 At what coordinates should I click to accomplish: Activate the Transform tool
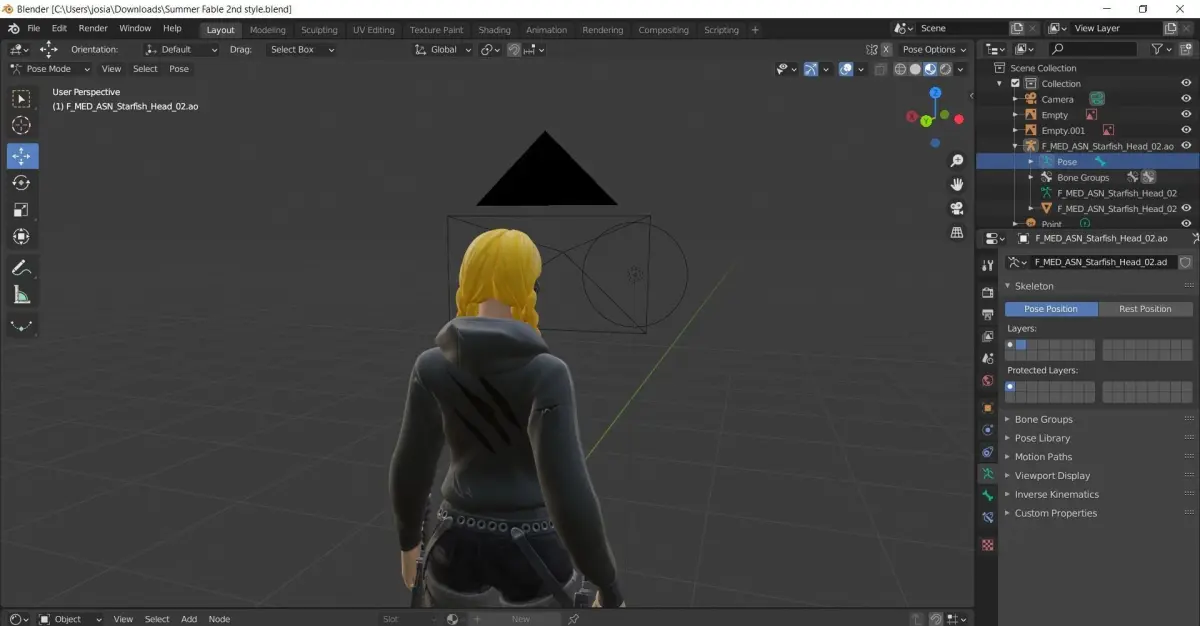coord(22,237)
